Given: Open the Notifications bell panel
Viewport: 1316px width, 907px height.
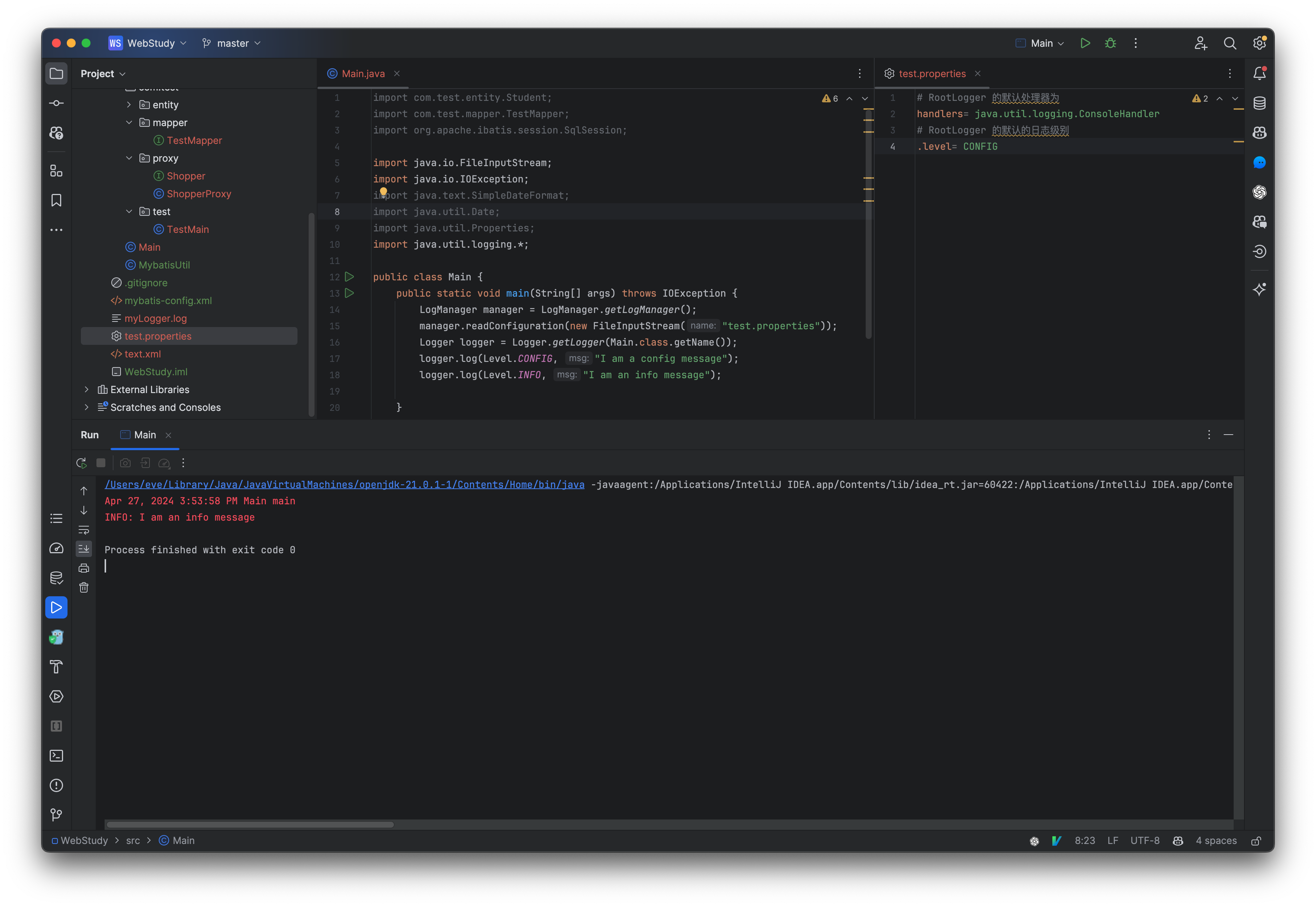Looking at the screenshot, I should (1259, 73).
